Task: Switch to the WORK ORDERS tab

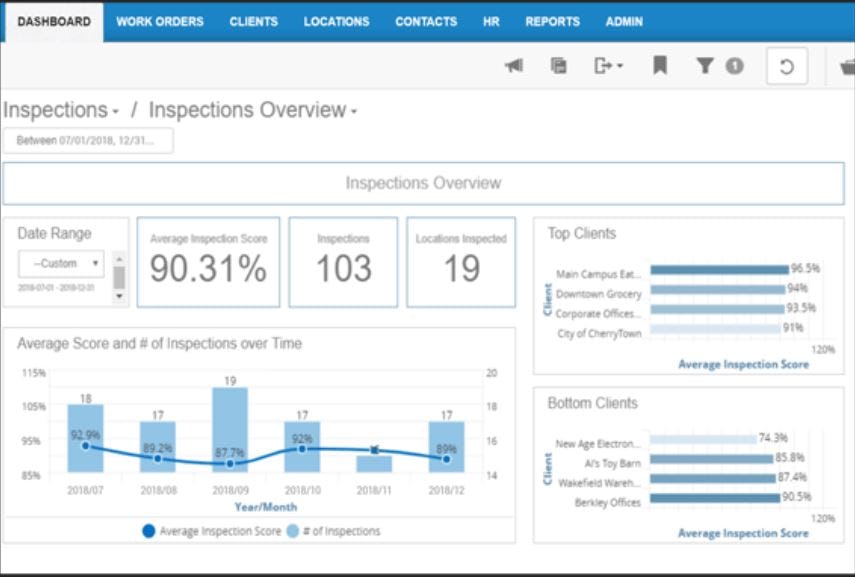Action: [x=158, y=20]
